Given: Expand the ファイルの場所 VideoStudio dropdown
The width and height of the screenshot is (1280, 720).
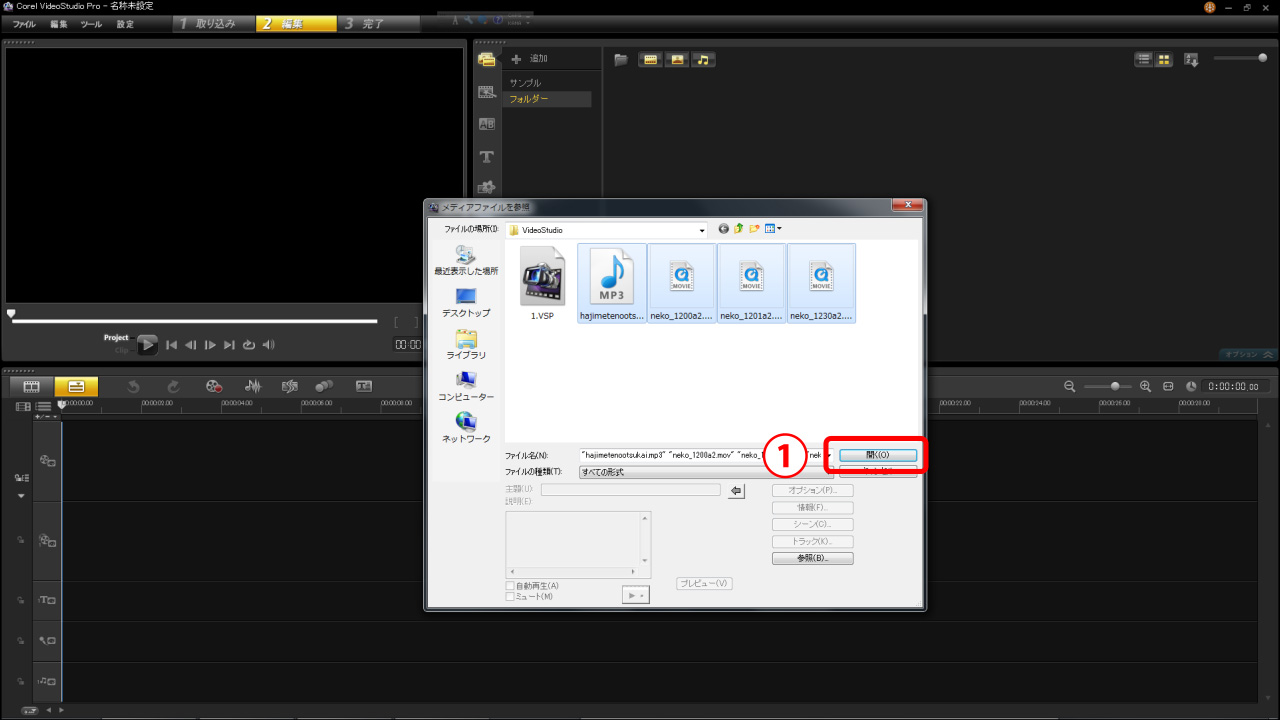Looking at the screenshot, I should [x=702, y=230].
